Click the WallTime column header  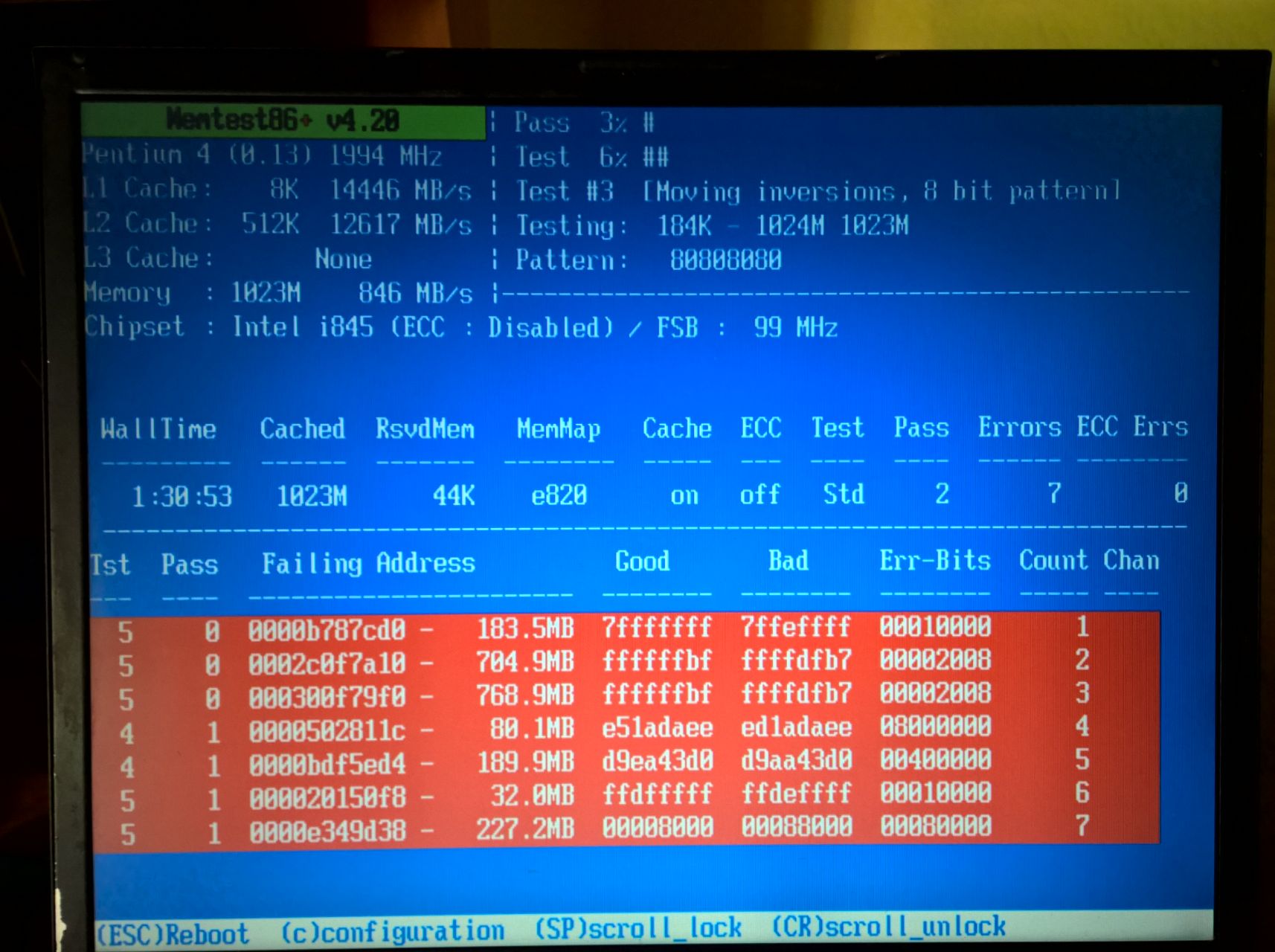coord(158,429)
